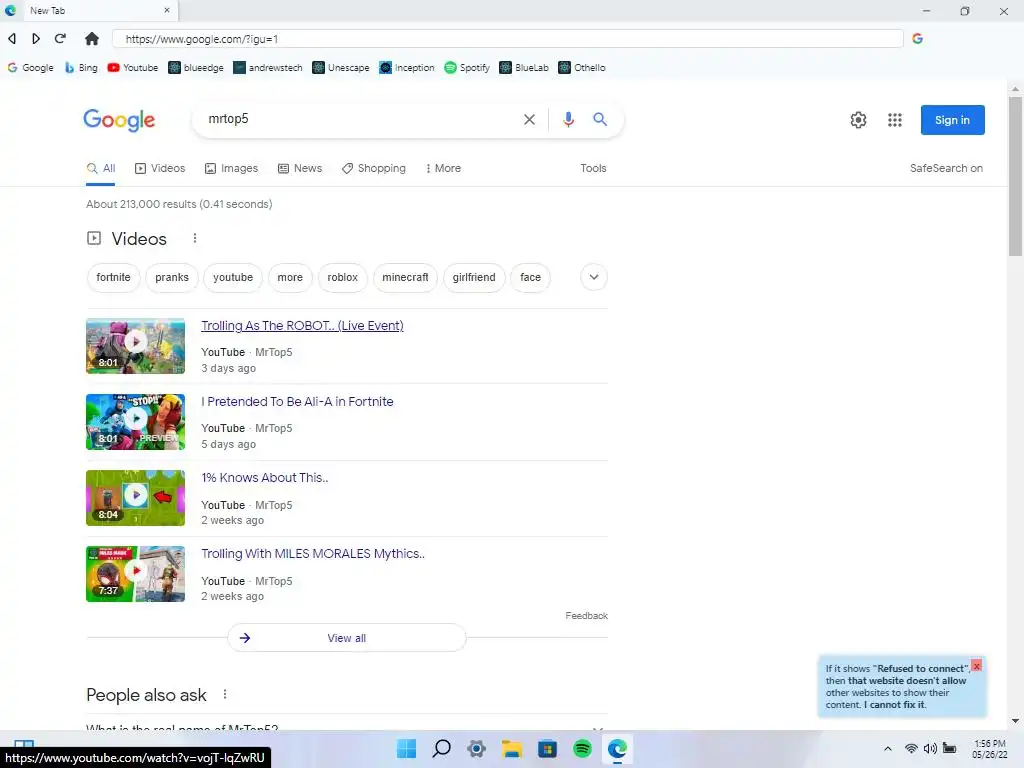This screenshot has height=768, width=1024.
Task: Switch to the News tab
Action: [x=300, y=168]
